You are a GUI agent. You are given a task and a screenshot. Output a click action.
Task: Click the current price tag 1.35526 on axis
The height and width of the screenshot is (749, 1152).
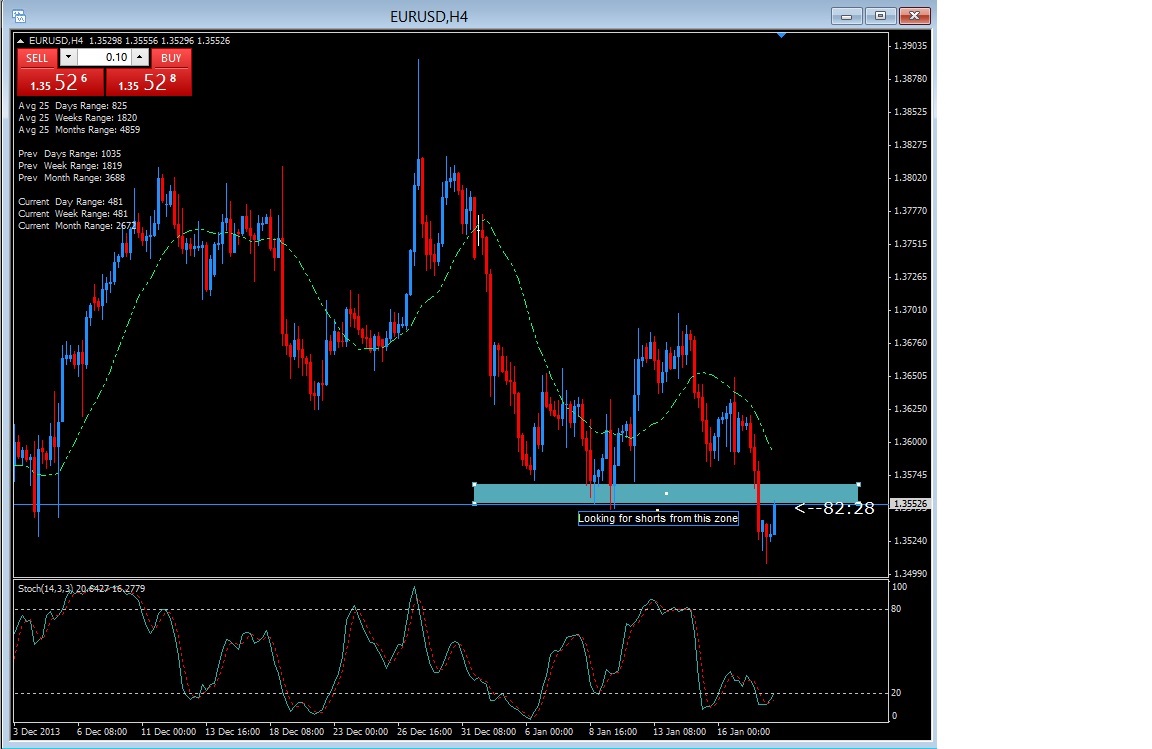tap(912, 504)
